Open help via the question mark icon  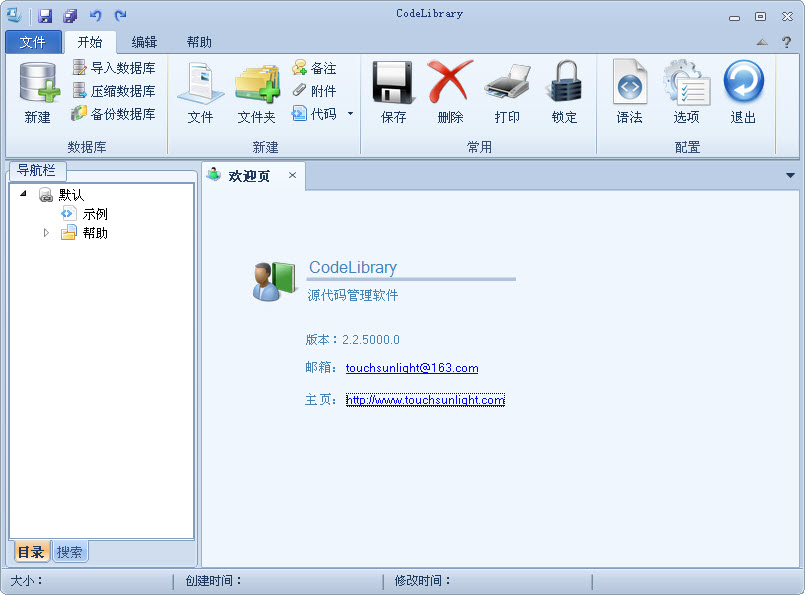point(786,42)
